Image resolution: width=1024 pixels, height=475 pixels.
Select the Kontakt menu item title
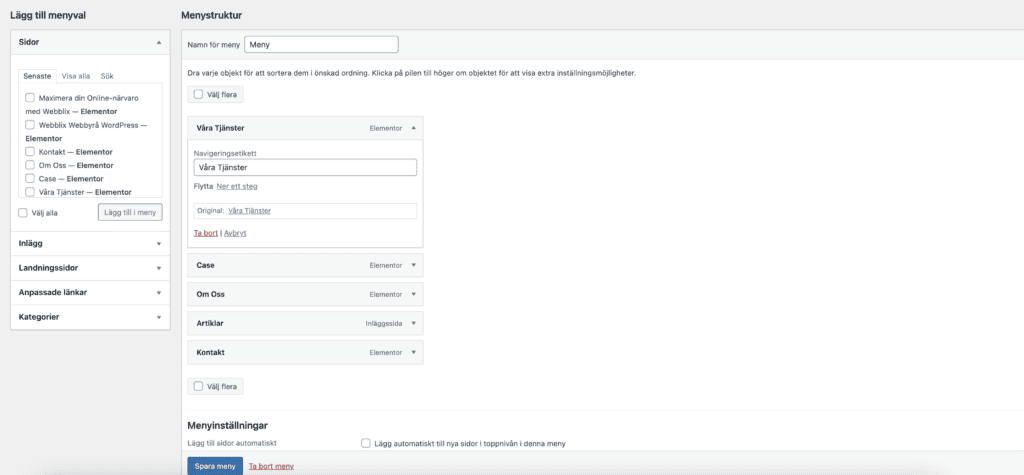(x=210, y=352)
